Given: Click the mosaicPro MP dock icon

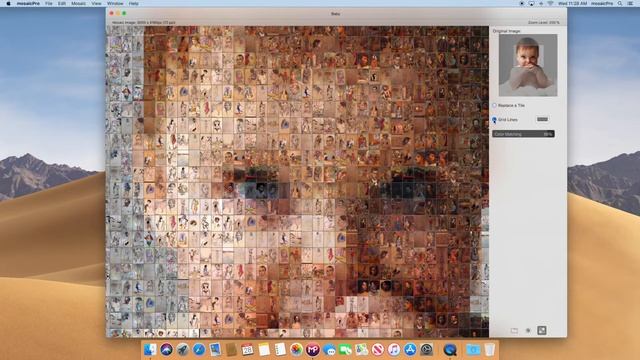Looking at the screenshot, I should point(313,350).
